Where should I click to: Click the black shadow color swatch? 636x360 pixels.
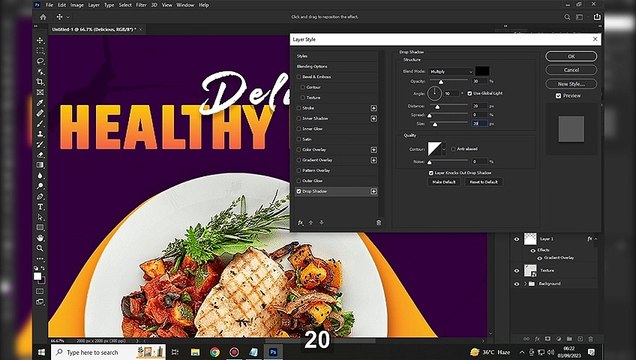pyautogui.click(x=482, y=71)
